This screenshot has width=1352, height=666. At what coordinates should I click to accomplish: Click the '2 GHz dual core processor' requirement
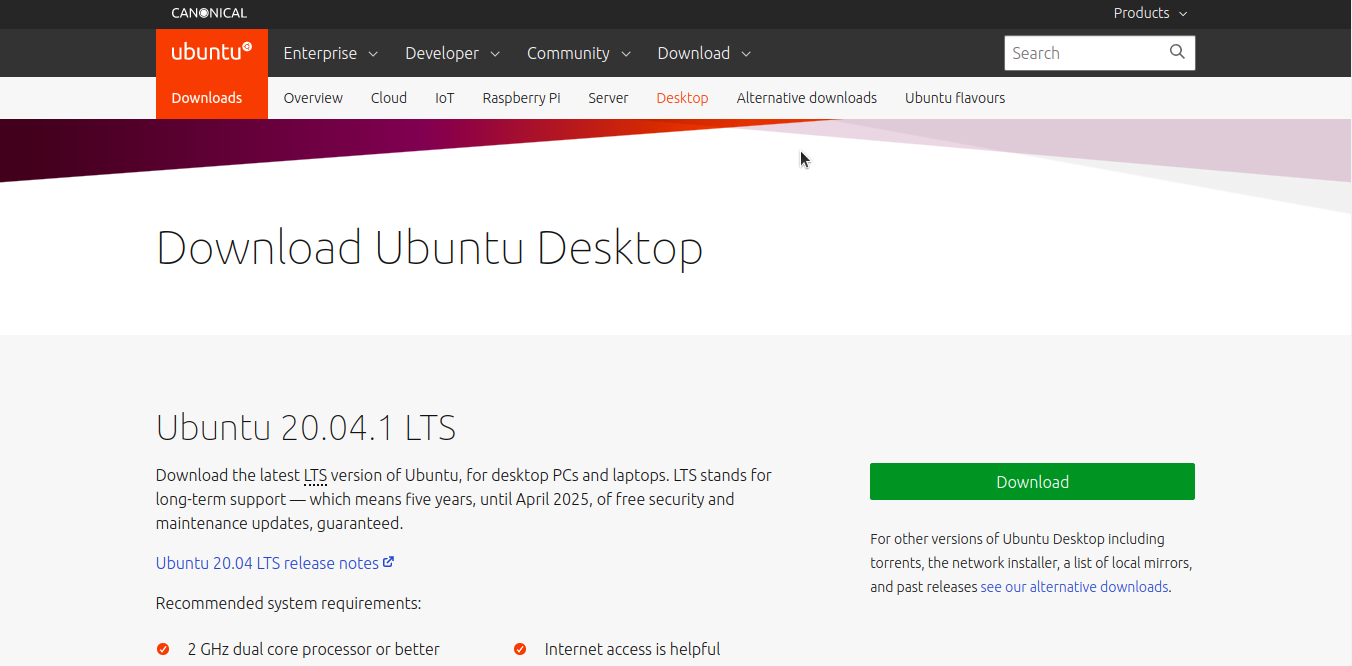pyautogui.click(x=313, y=649)
